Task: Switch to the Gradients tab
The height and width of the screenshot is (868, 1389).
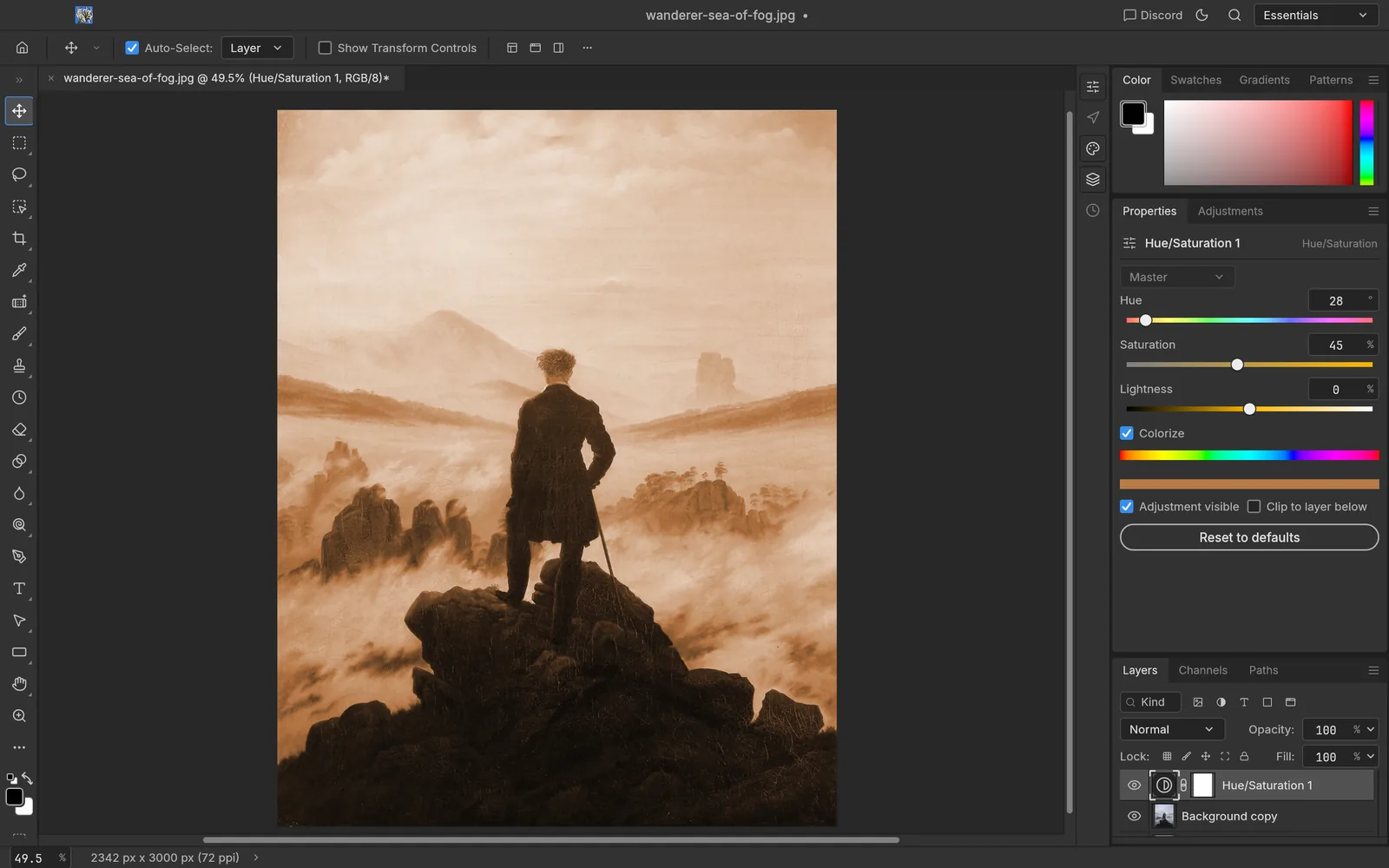Action: [x=1264, y=80]
